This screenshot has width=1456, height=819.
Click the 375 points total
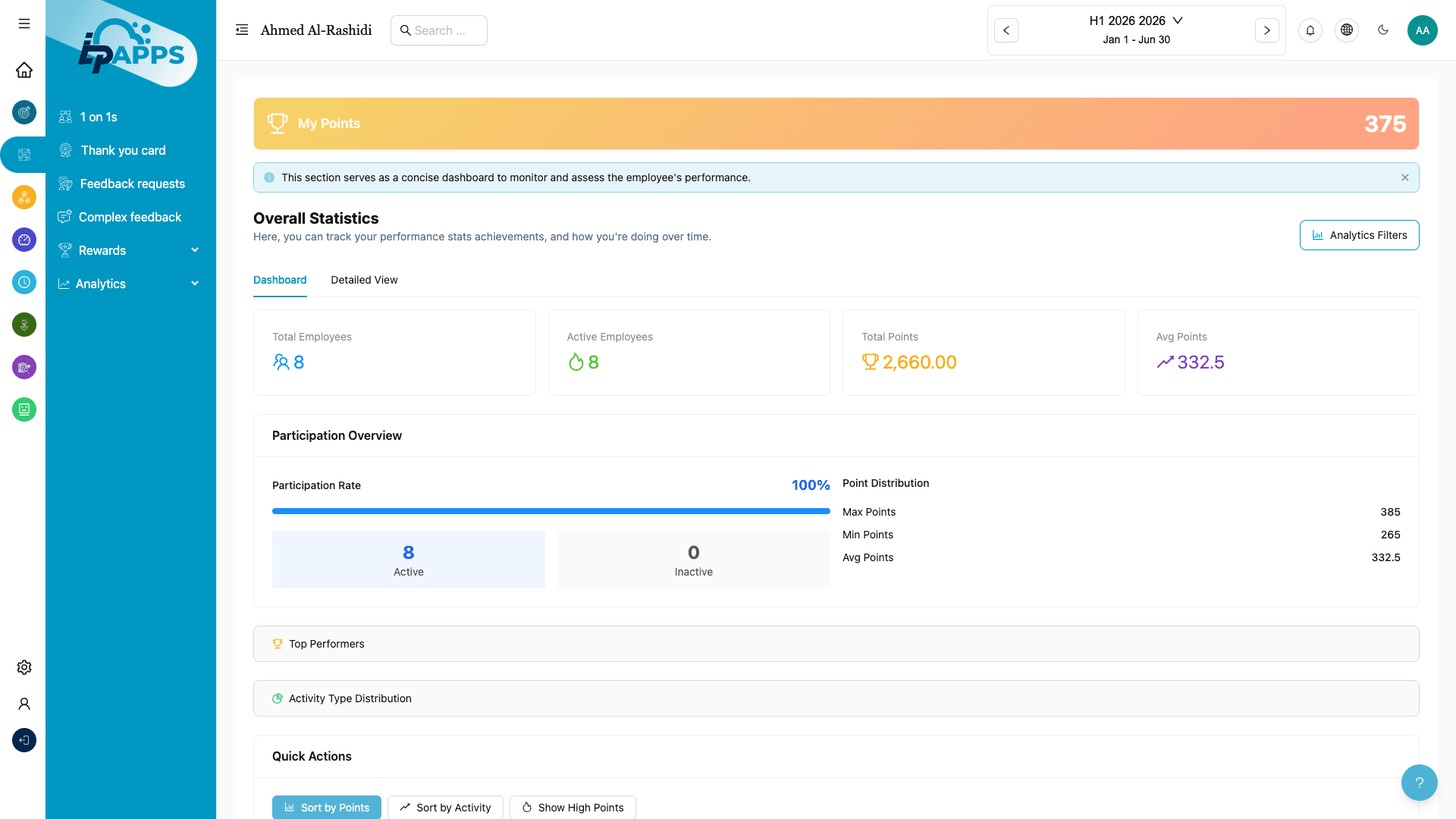(x=1385, y=124)
